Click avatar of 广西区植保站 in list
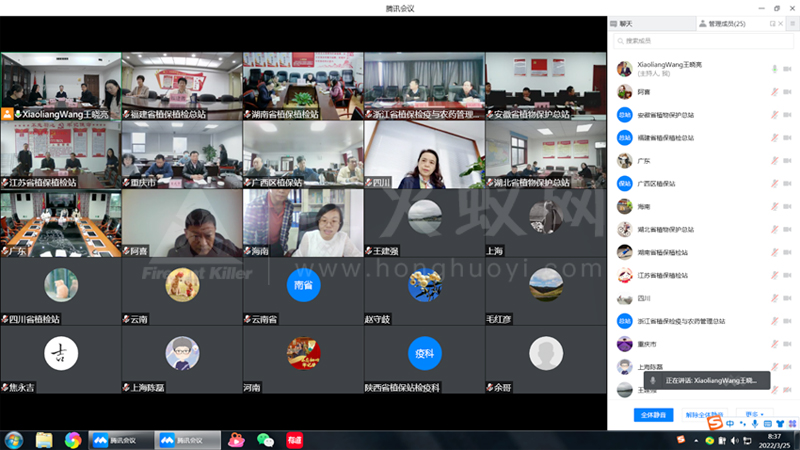This screenshot has height=450, width=800. [624, 184]
